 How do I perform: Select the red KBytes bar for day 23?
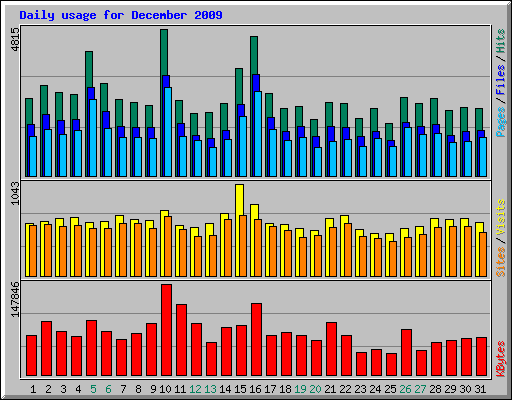click(x=362, y=364)
